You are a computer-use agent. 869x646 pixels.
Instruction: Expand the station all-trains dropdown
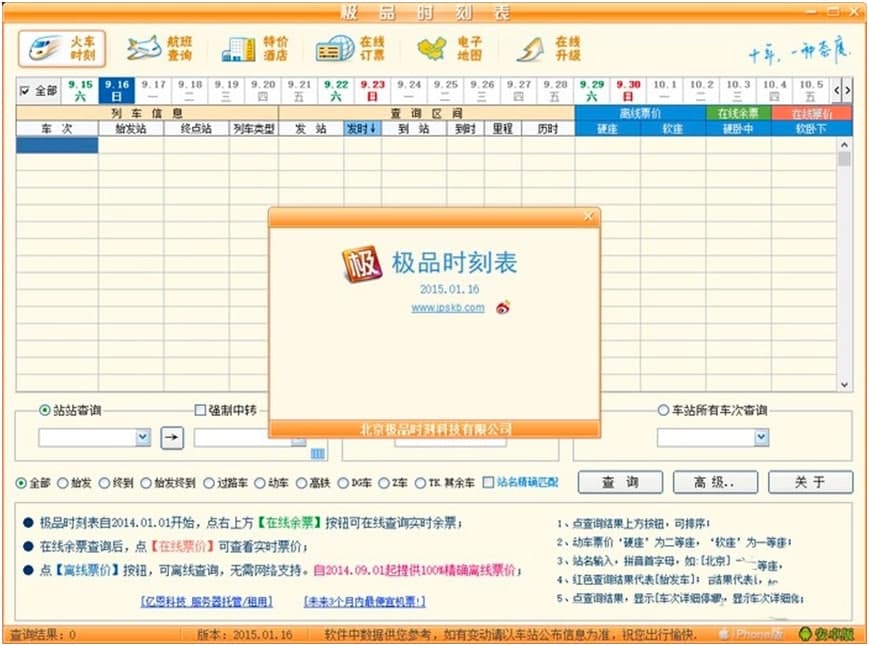[761, 437]
